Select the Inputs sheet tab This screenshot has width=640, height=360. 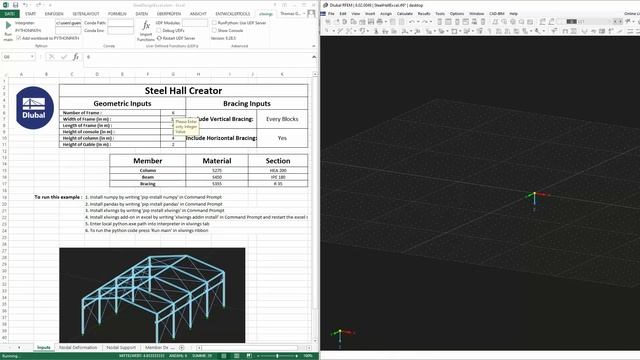tap(44, 347)
